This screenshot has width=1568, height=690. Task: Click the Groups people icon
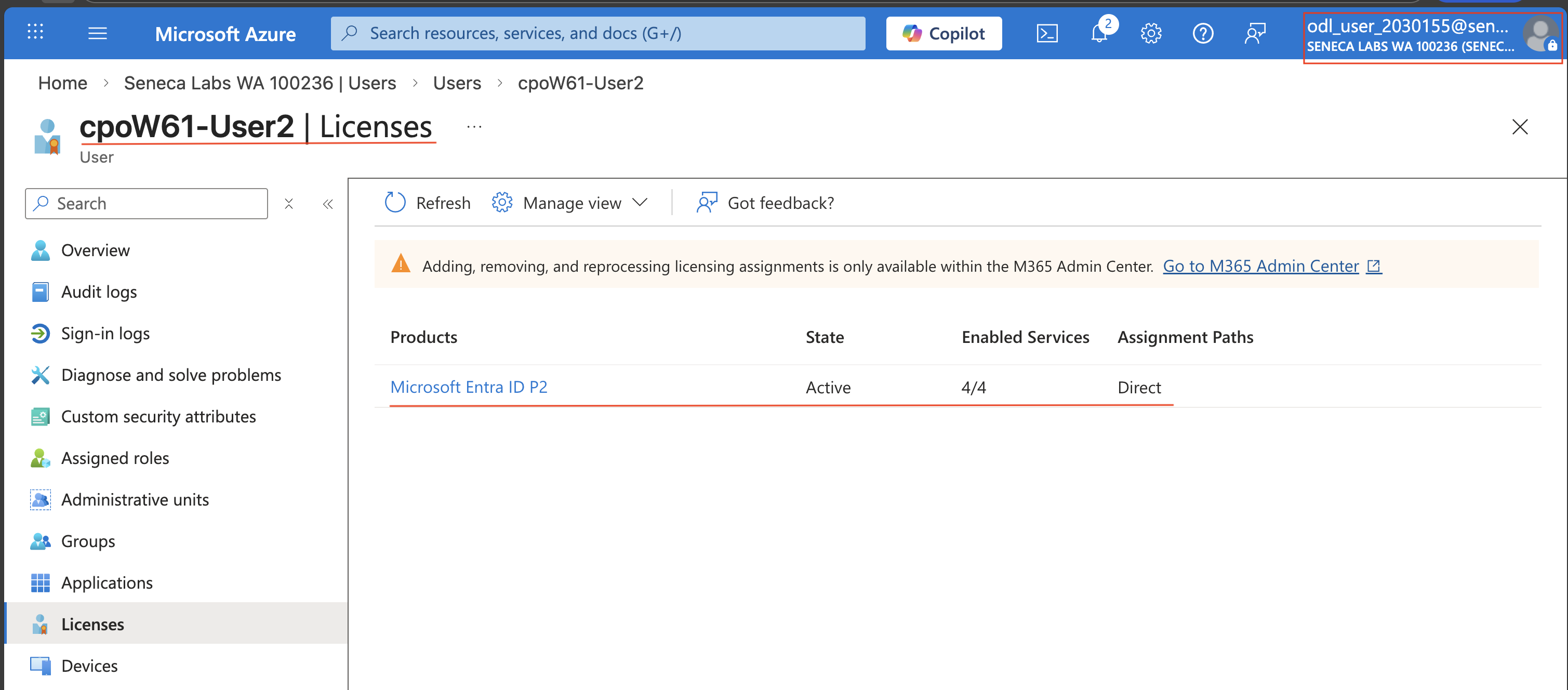tap(40, 541)
